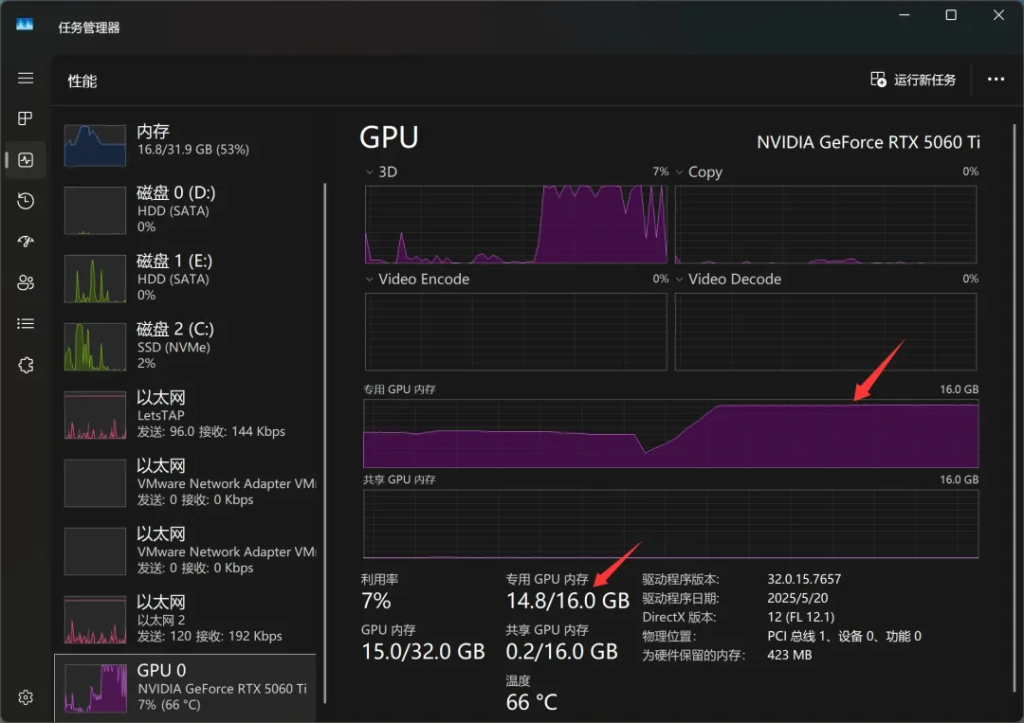The width and height of the screenshot is (1024, 723).
Task: Click the 15.0/32.0 GB GPU memory value
Action: click(423, 651)
